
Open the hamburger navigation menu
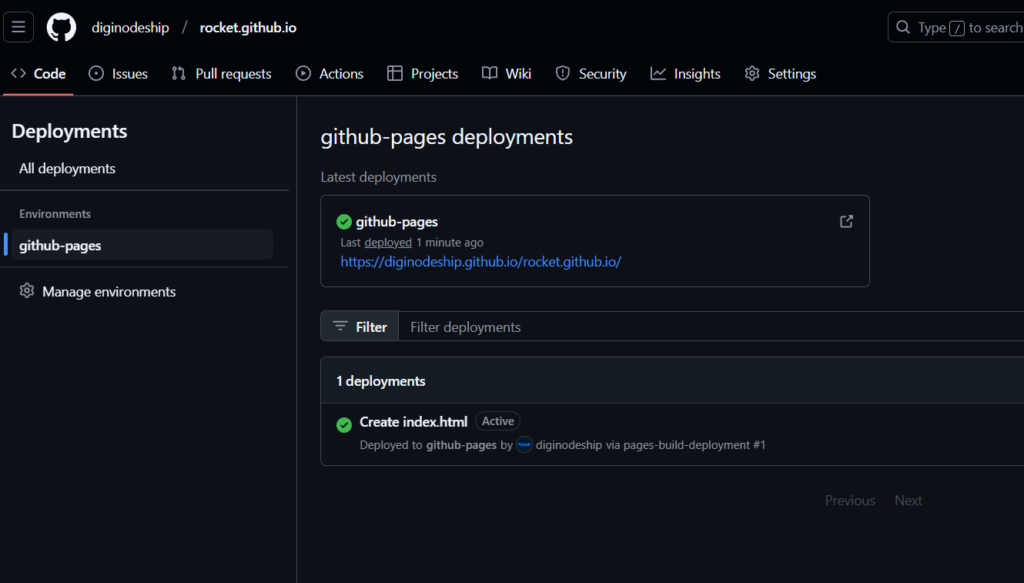pyautogui.click(x=19, y=27)
